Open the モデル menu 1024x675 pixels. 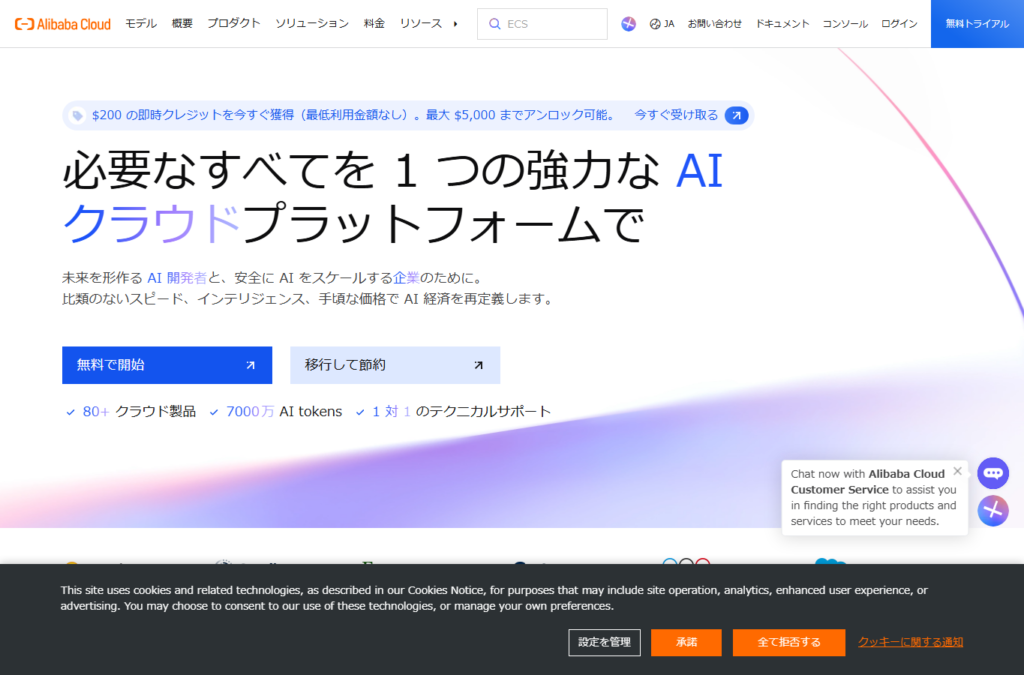(x=141, y=24)
